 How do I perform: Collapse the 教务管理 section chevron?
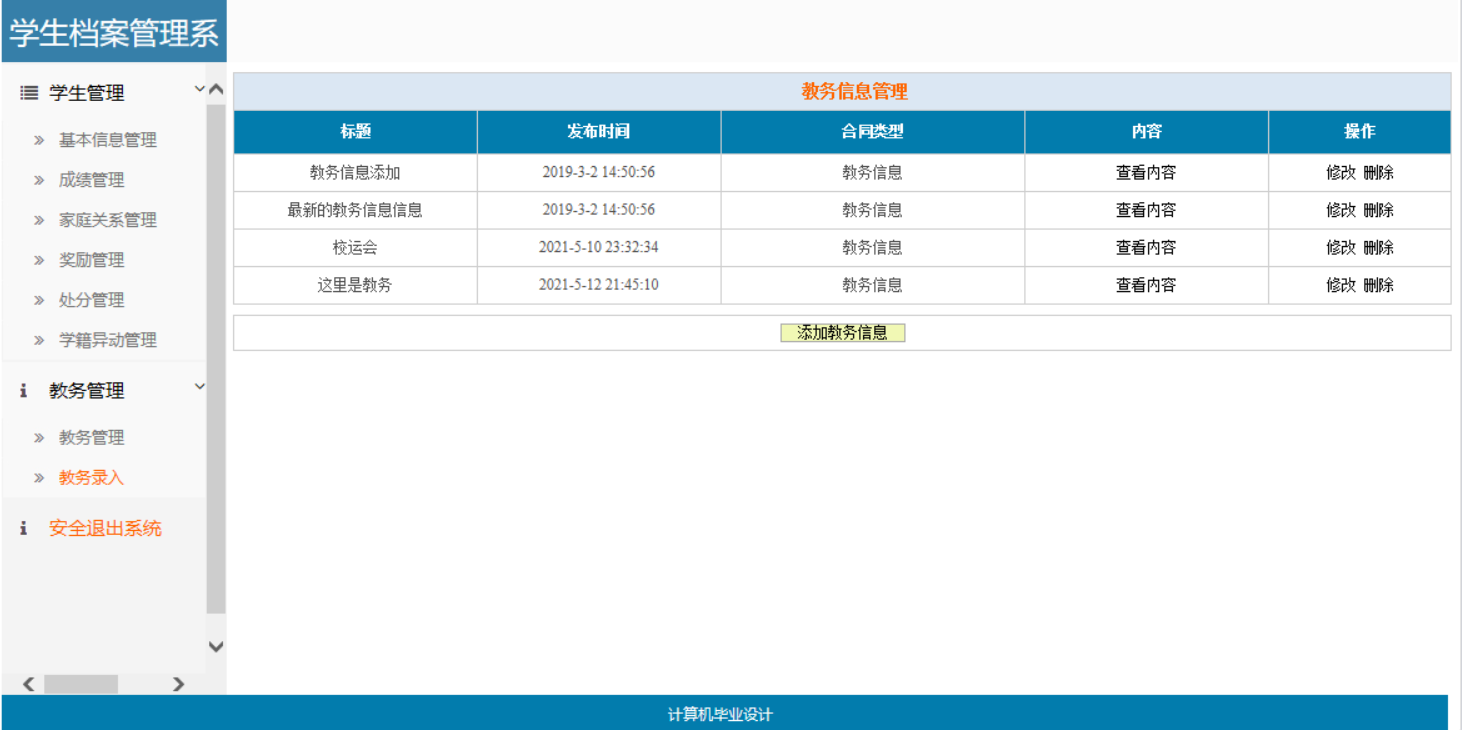click(x=199, y=386)
